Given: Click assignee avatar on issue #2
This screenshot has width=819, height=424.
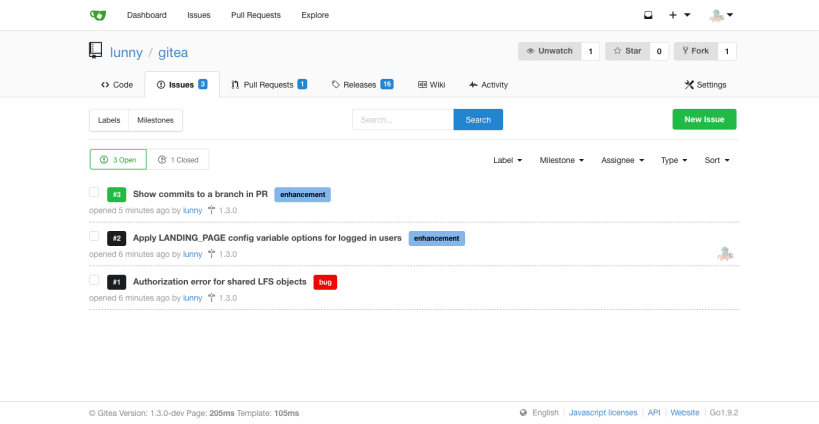Looking at the screenshot, I should (725, 254).
